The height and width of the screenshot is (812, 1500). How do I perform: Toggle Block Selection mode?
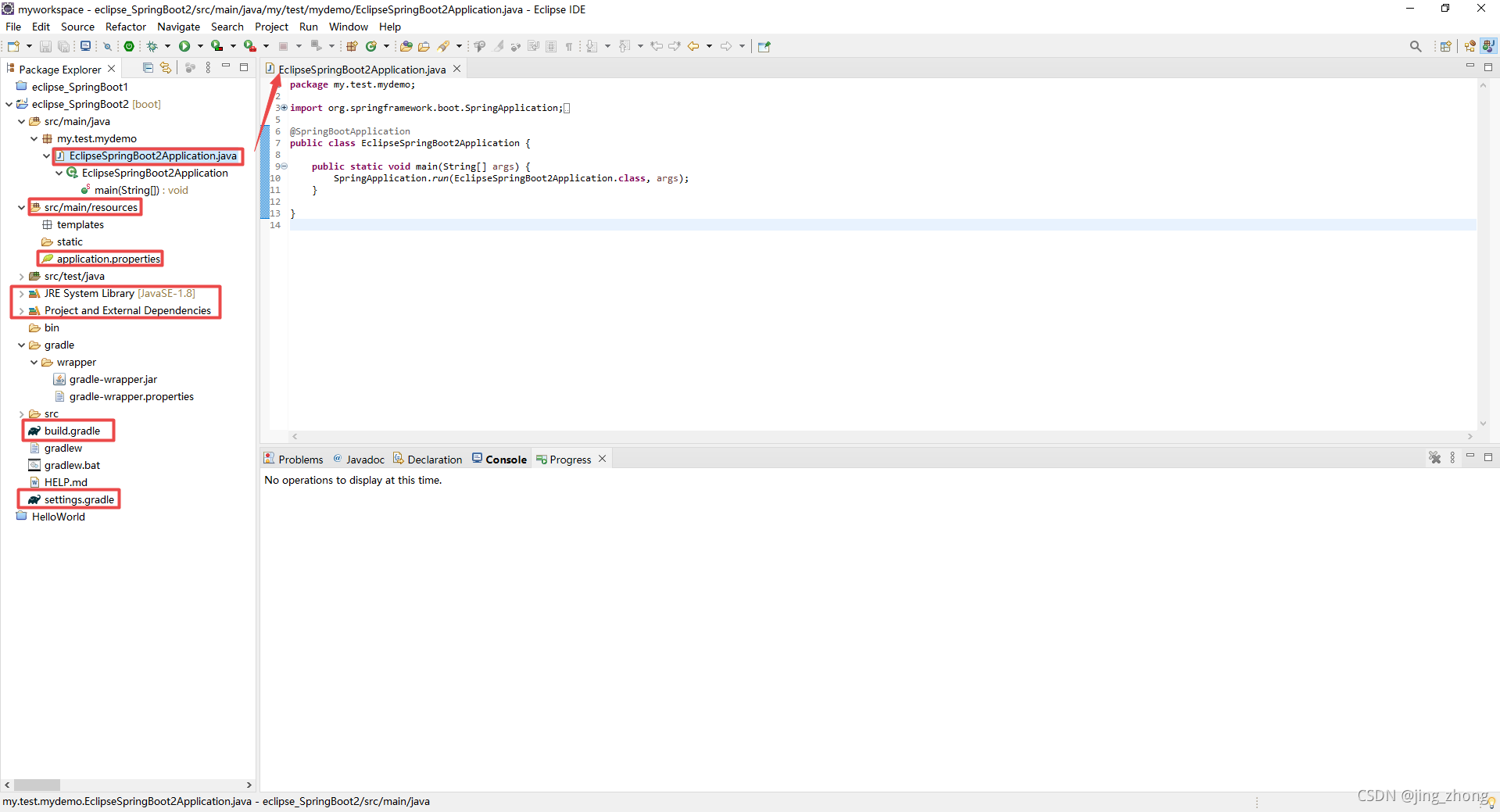point(551,46)
